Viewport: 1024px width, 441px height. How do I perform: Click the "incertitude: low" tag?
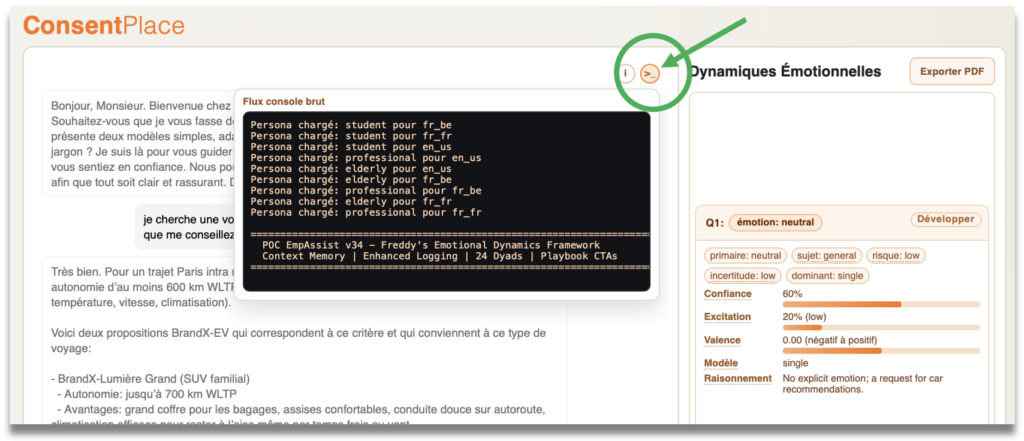click(741, 275)
